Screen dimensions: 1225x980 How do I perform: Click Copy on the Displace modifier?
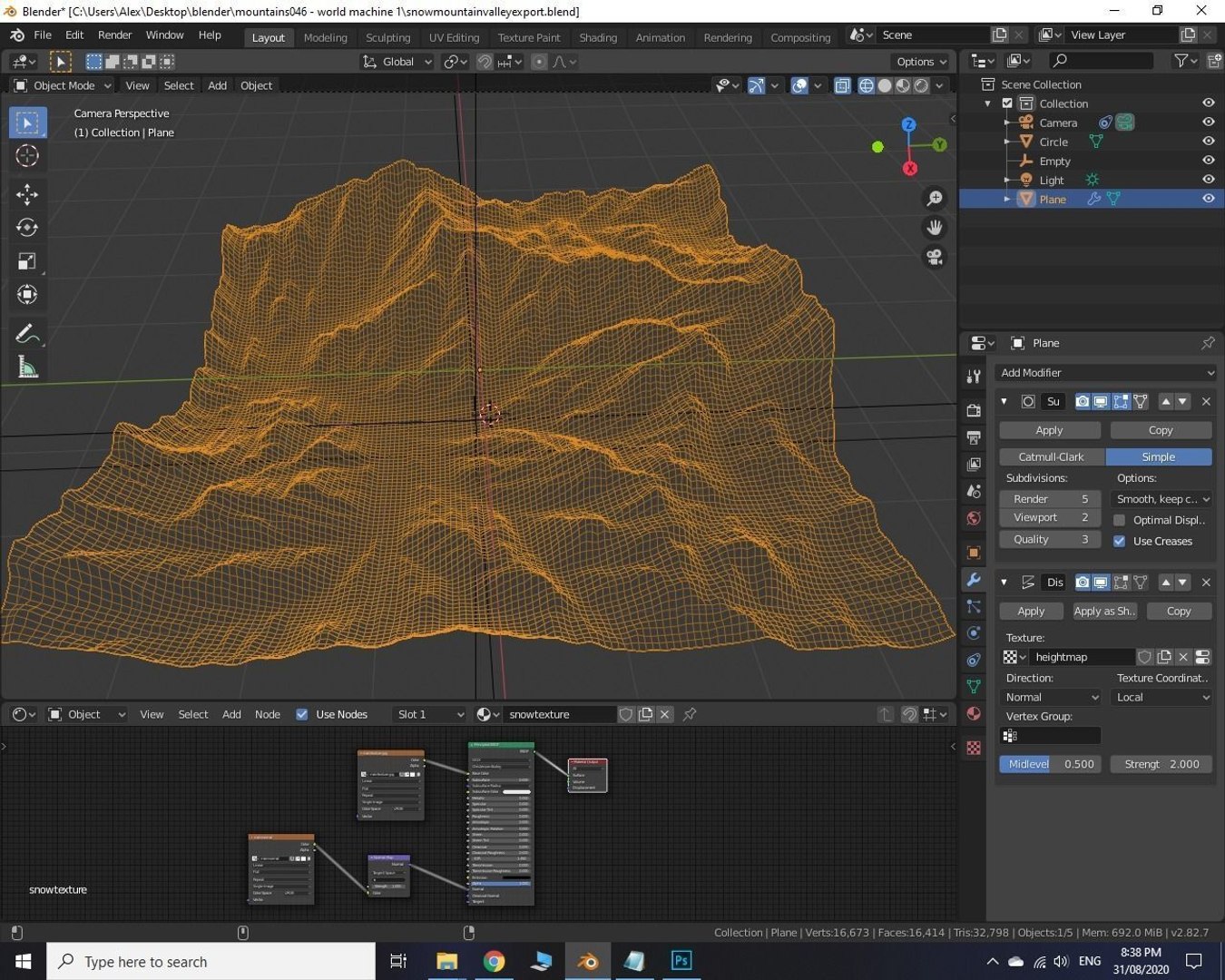(x=1179, y=611)
